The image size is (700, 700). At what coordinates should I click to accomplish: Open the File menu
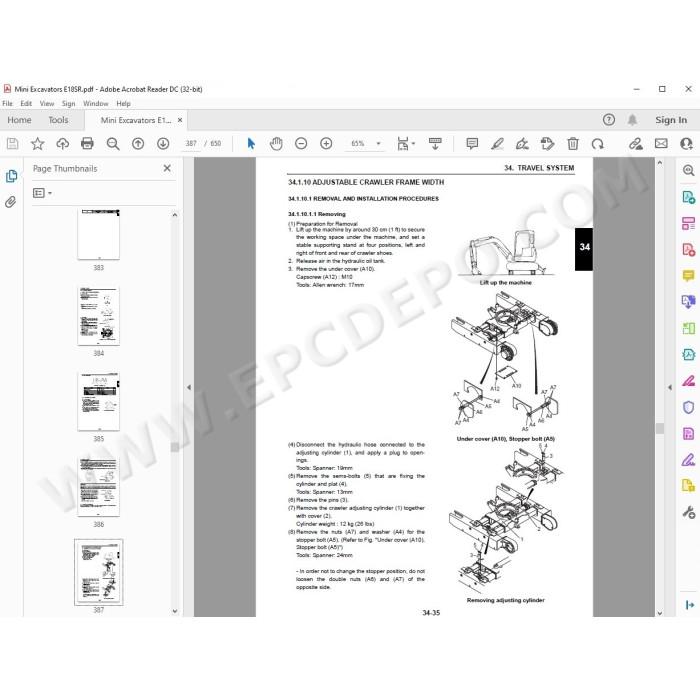click(x=8, y=103)
